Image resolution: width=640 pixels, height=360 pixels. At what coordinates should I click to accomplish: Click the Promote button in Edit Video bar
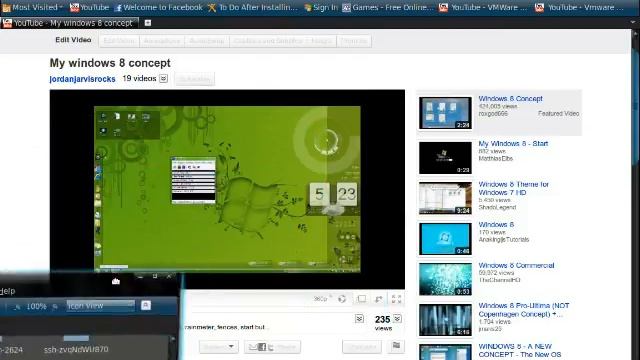point(354,41)
